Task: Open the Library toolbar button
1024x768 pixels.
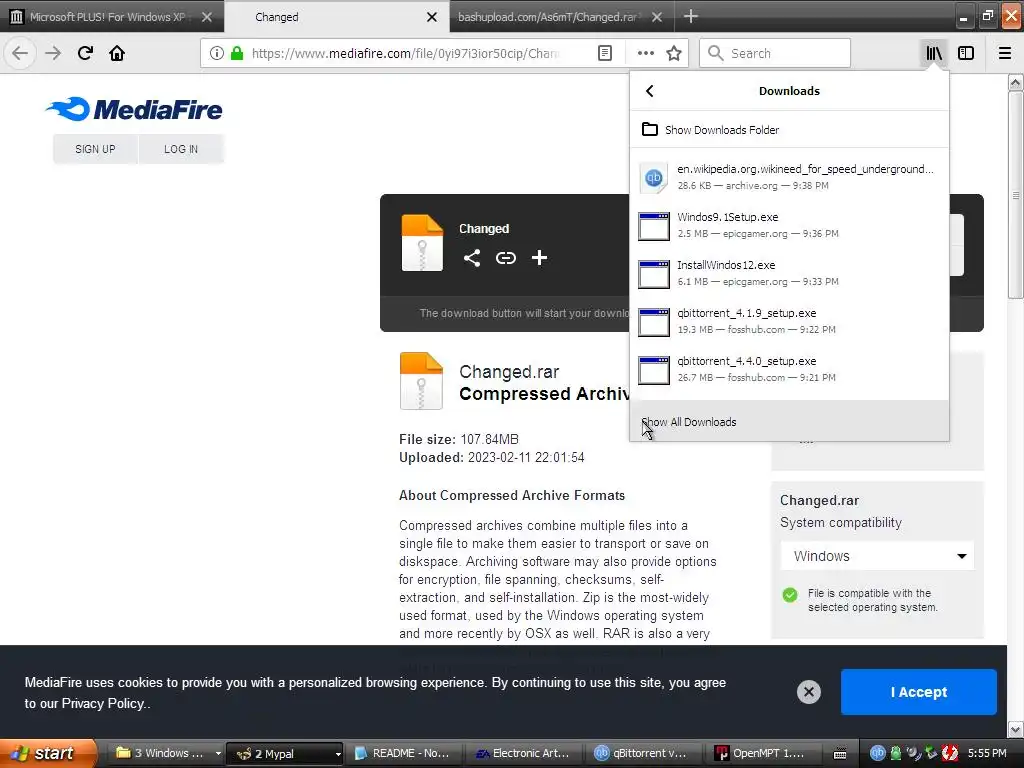Action: pyautogui.click(x=934, y=53)
